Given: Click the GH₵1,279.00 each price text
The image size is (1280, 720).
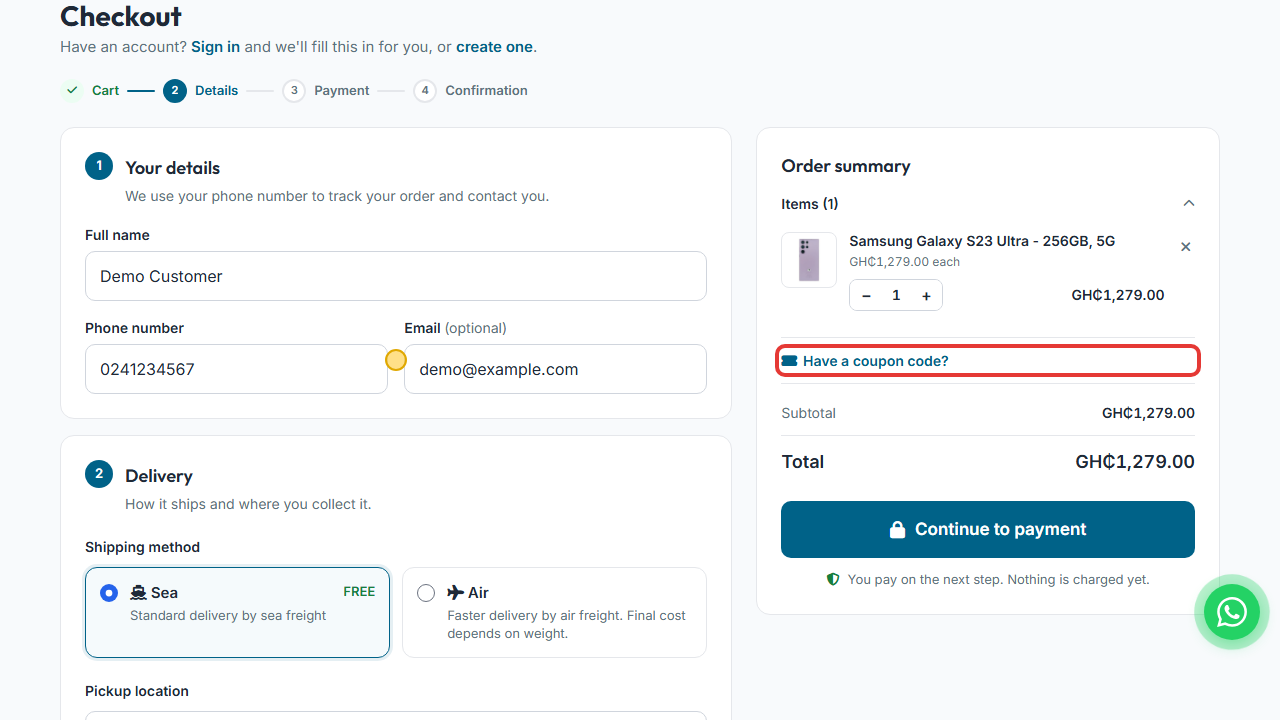Looking at the screenshot, I should point(904,262).
